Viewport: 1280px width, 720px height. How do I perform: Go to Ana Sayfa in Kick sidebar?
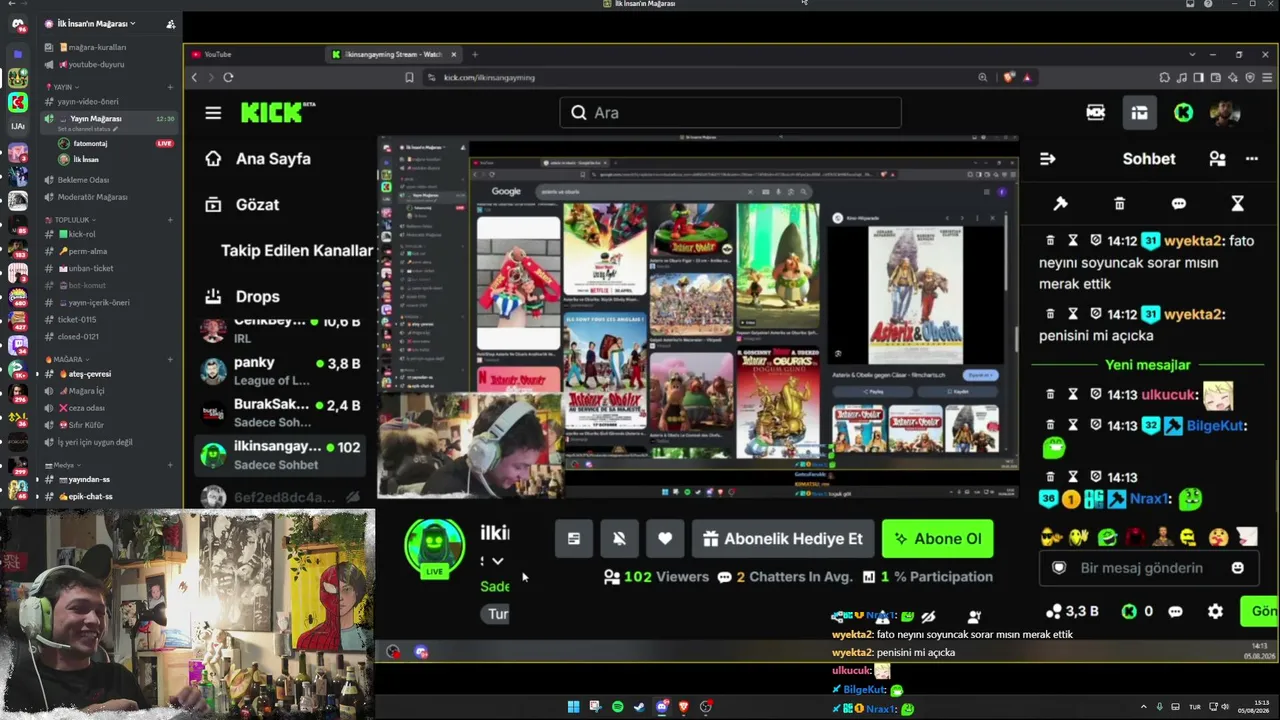coord(258,159)
